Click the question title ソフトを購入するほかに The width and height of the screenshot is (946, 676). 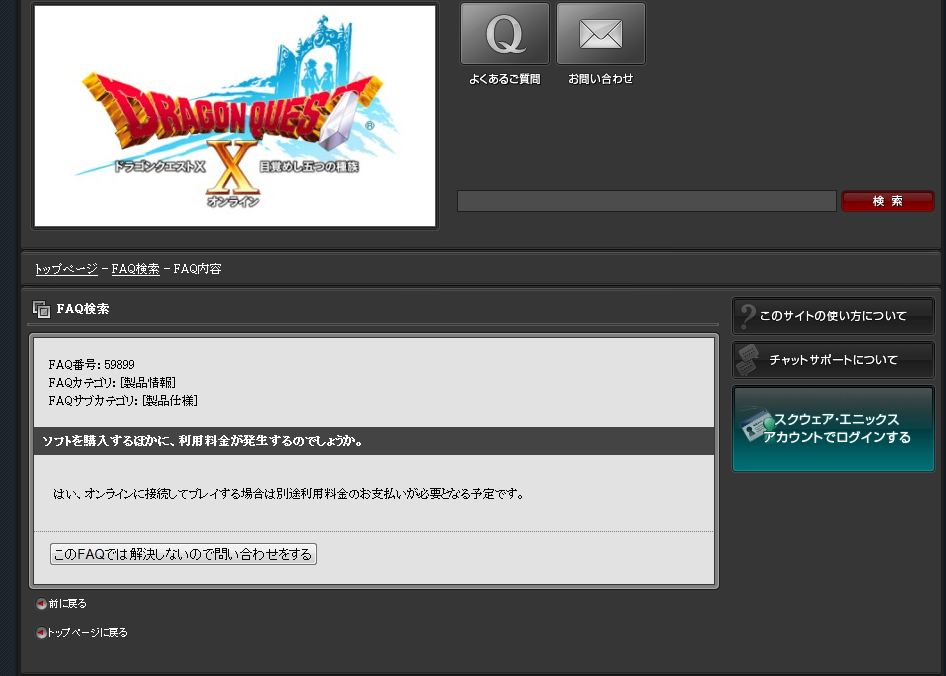tap(203, 441)
